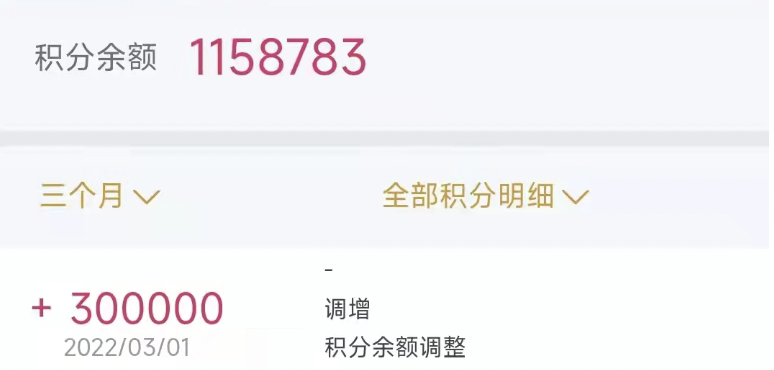The width and height of the screenshot is (774, 370).
Task: Tap the 积分余额 label
Action: (x=96, y=58)
